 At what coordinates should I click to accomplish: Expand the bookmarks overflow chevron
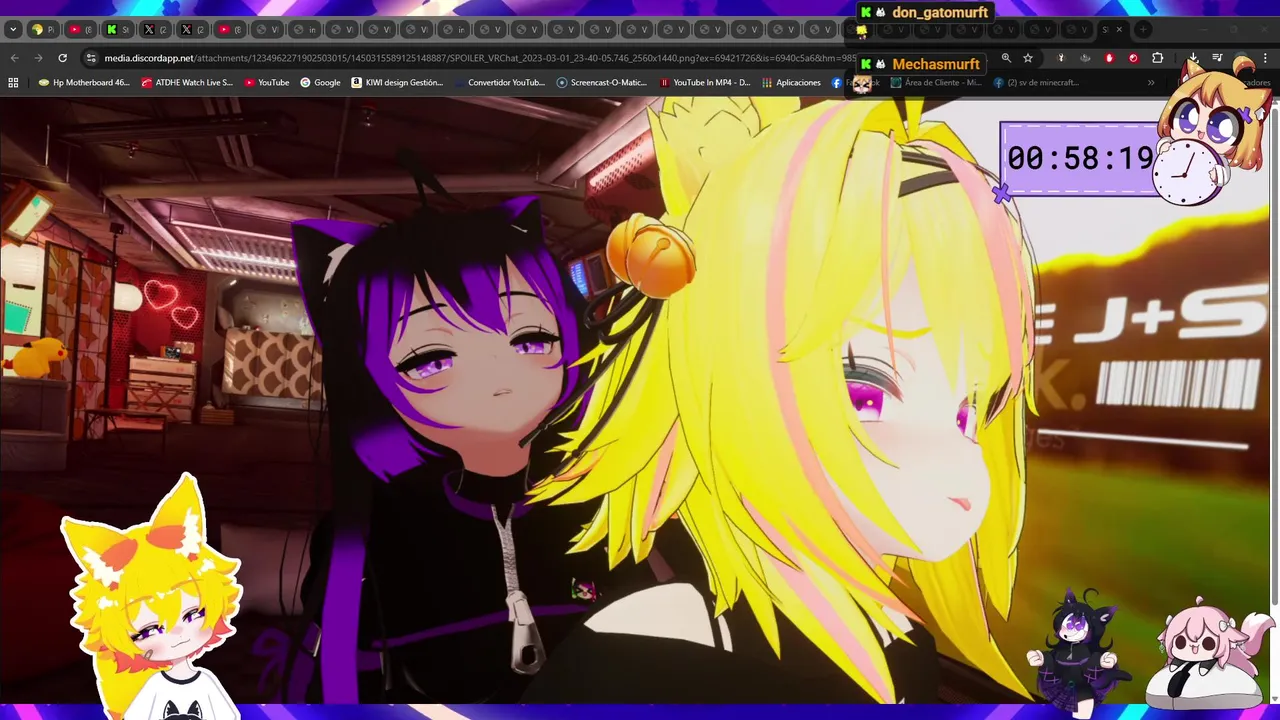point(1151,83)
